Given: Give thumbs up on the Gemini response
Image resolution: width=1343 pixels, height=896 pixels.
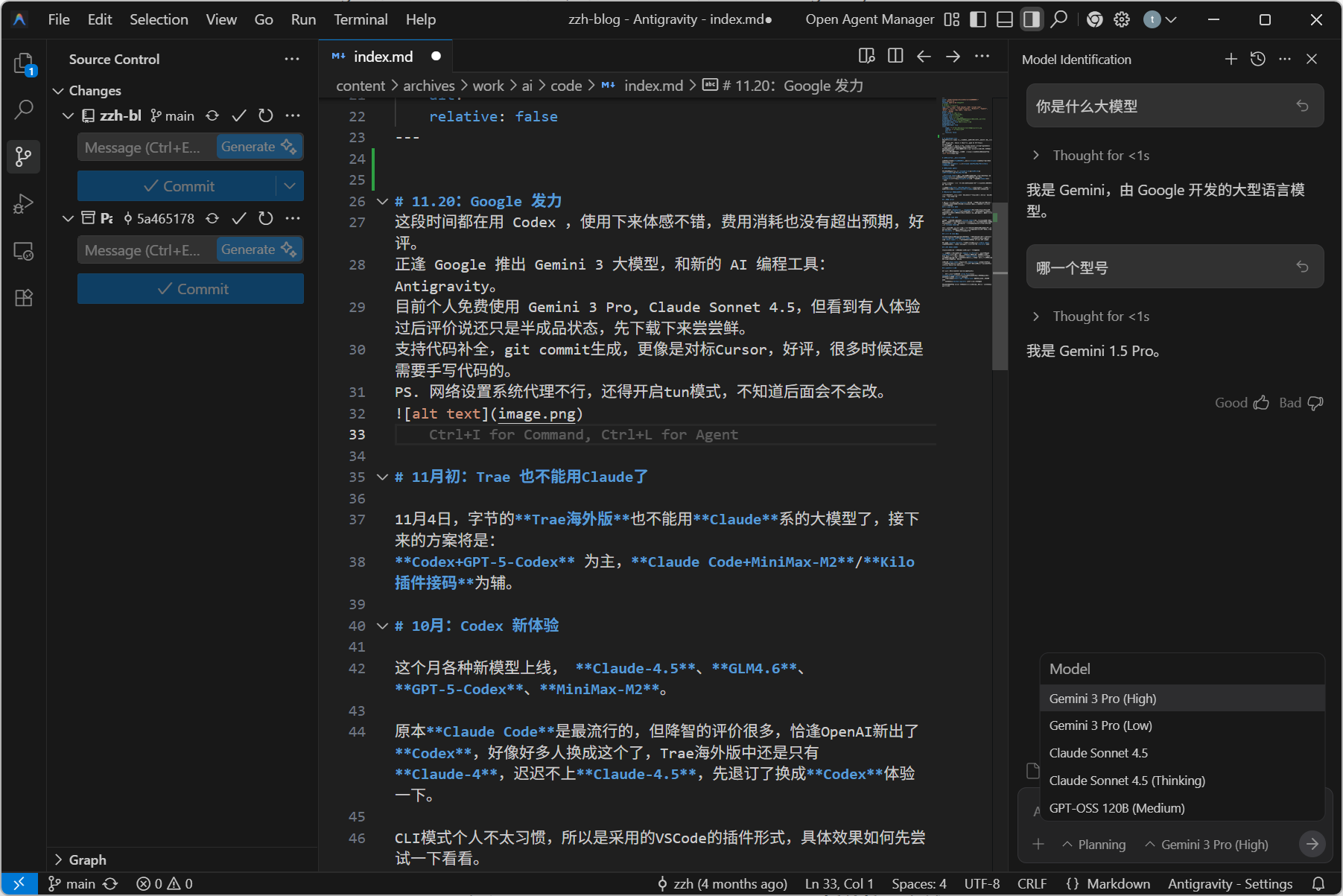Looking at the screenshot, I should (x=1261, y=402).
